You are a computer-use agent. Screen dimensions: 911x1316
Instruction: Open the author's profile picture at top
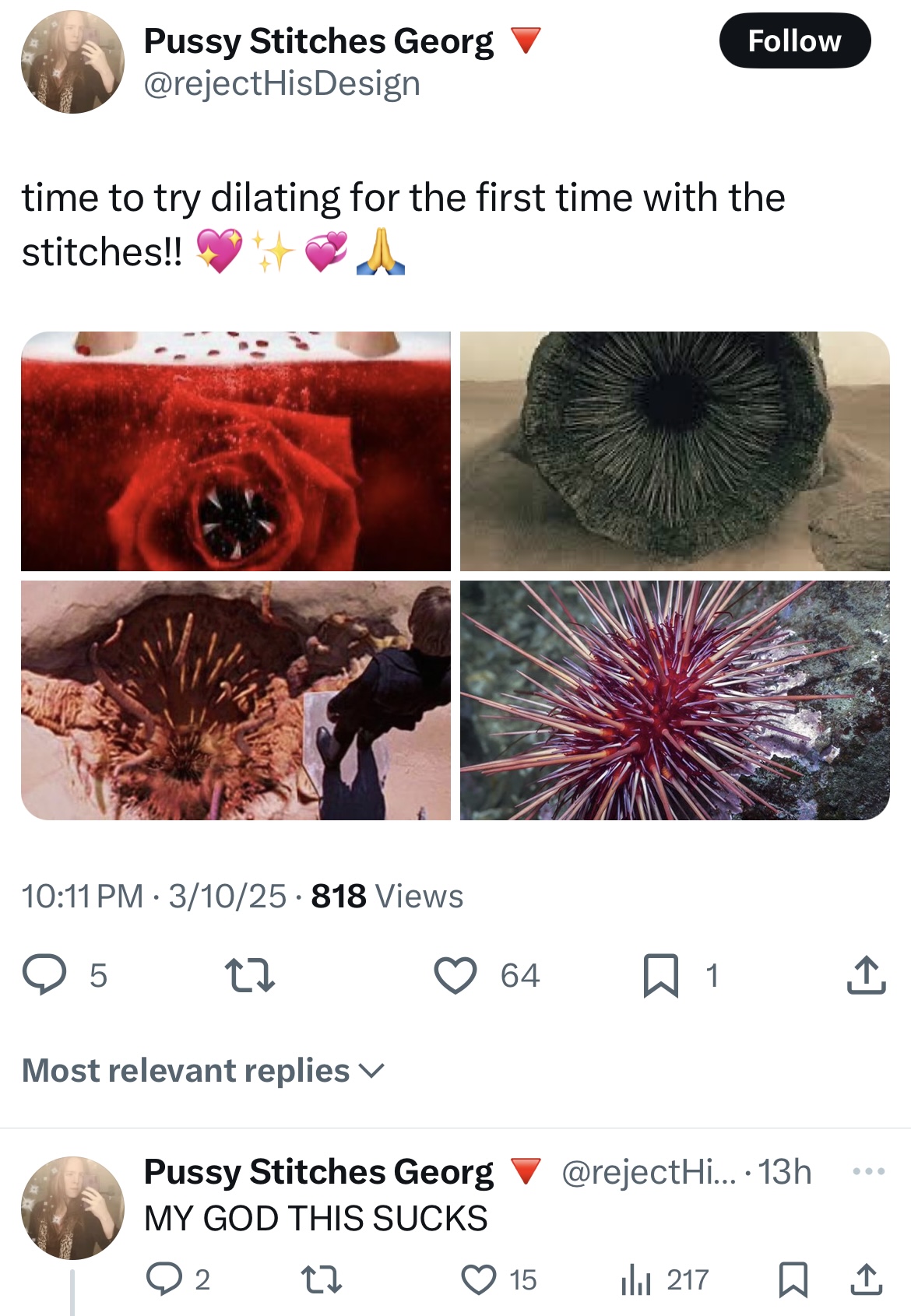pos(72,62)
